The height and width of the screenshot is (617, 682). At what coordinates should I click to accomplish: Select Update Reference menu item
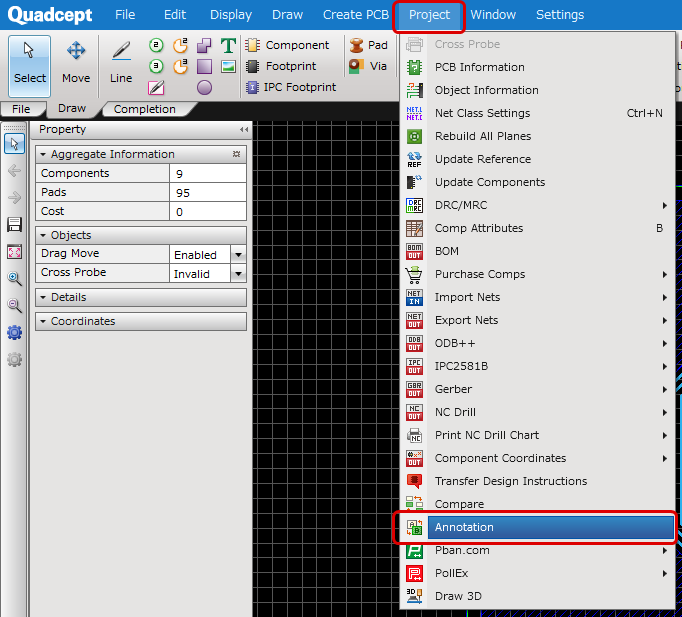537,159
